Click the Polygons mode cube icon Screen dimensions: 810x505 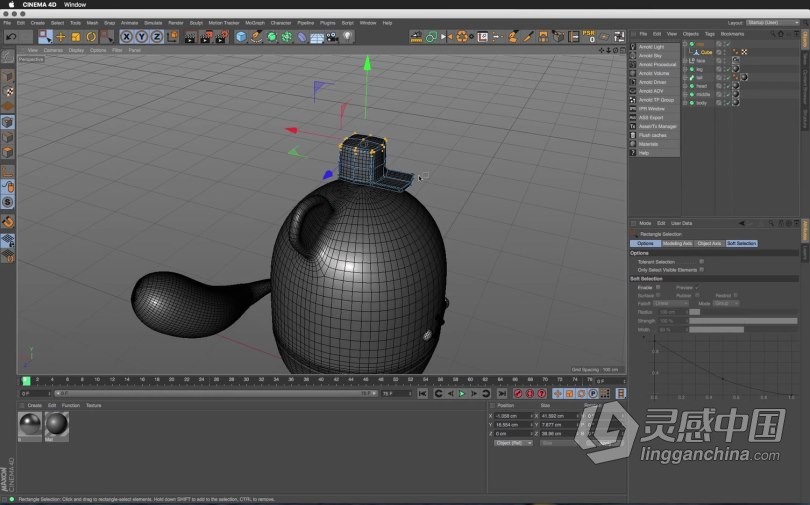click(x=8, y=152)
